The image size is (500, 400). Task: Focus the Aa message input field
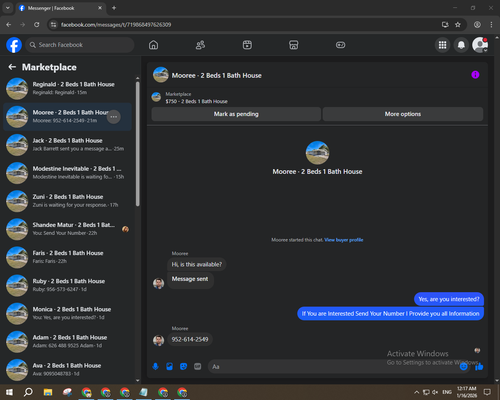click(x=333, y=367)
